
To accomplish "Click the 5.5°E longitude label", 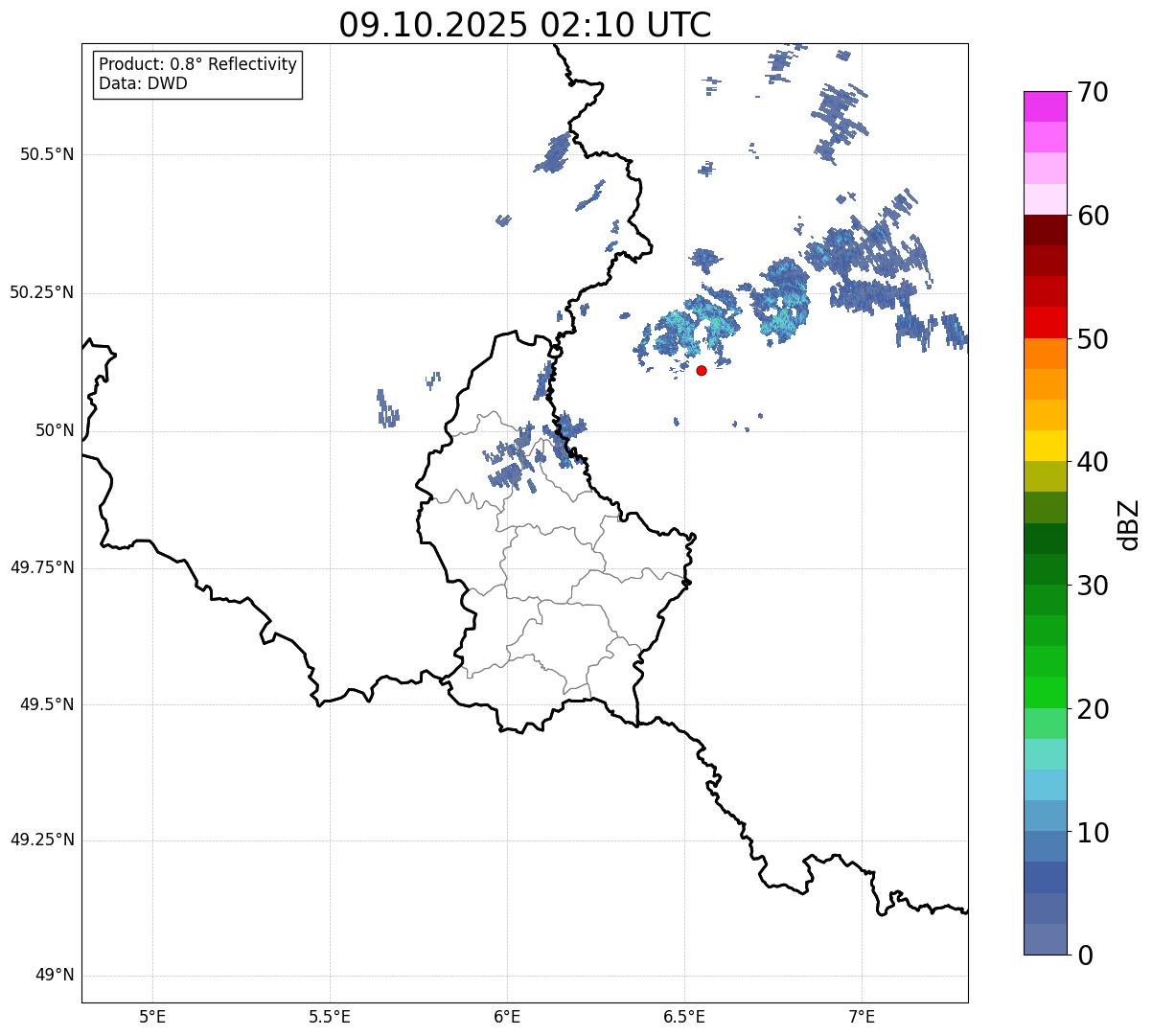I will [330, 1017].
